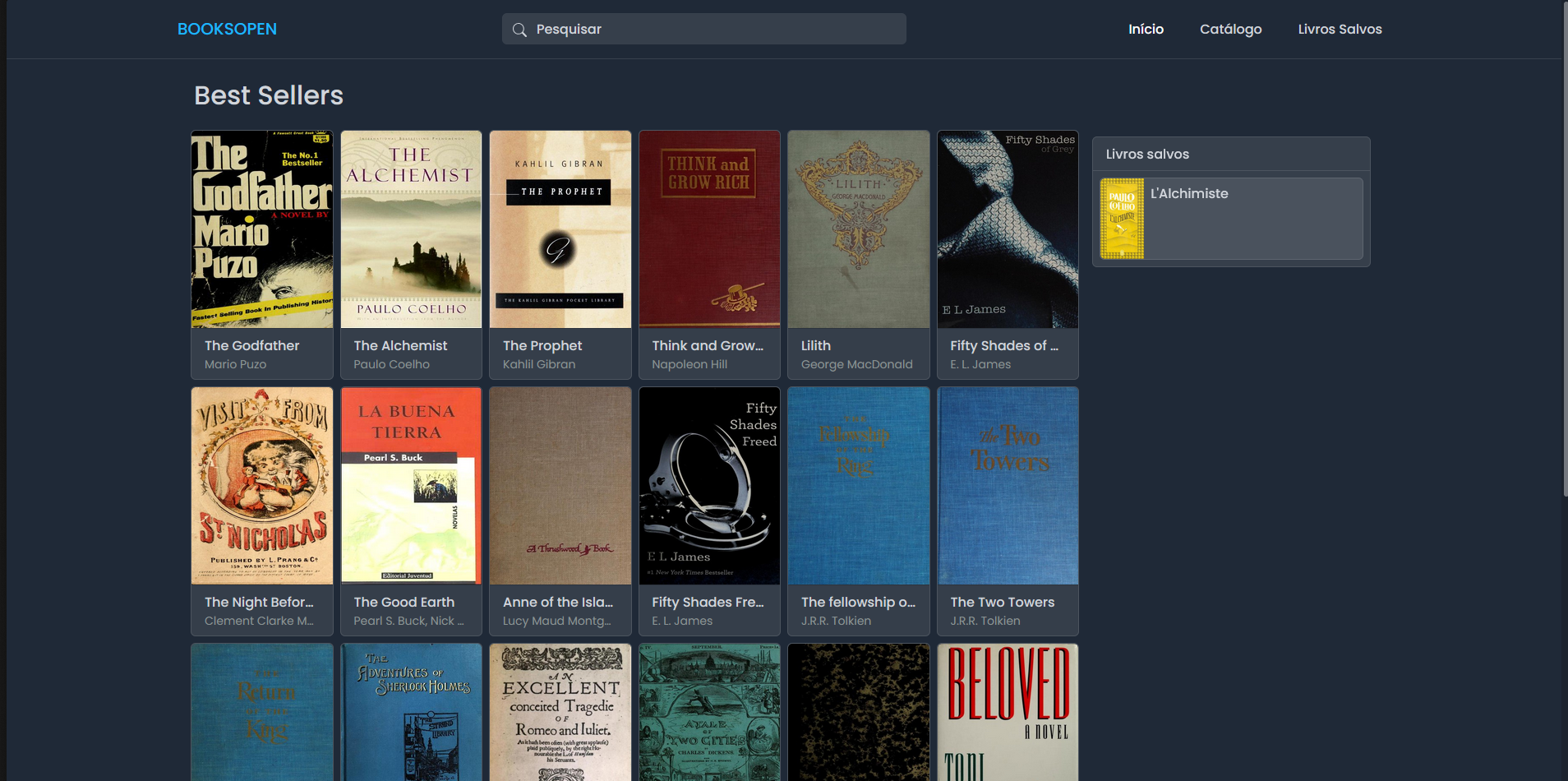Open the Lilith book cover

[x=859, y=229]
